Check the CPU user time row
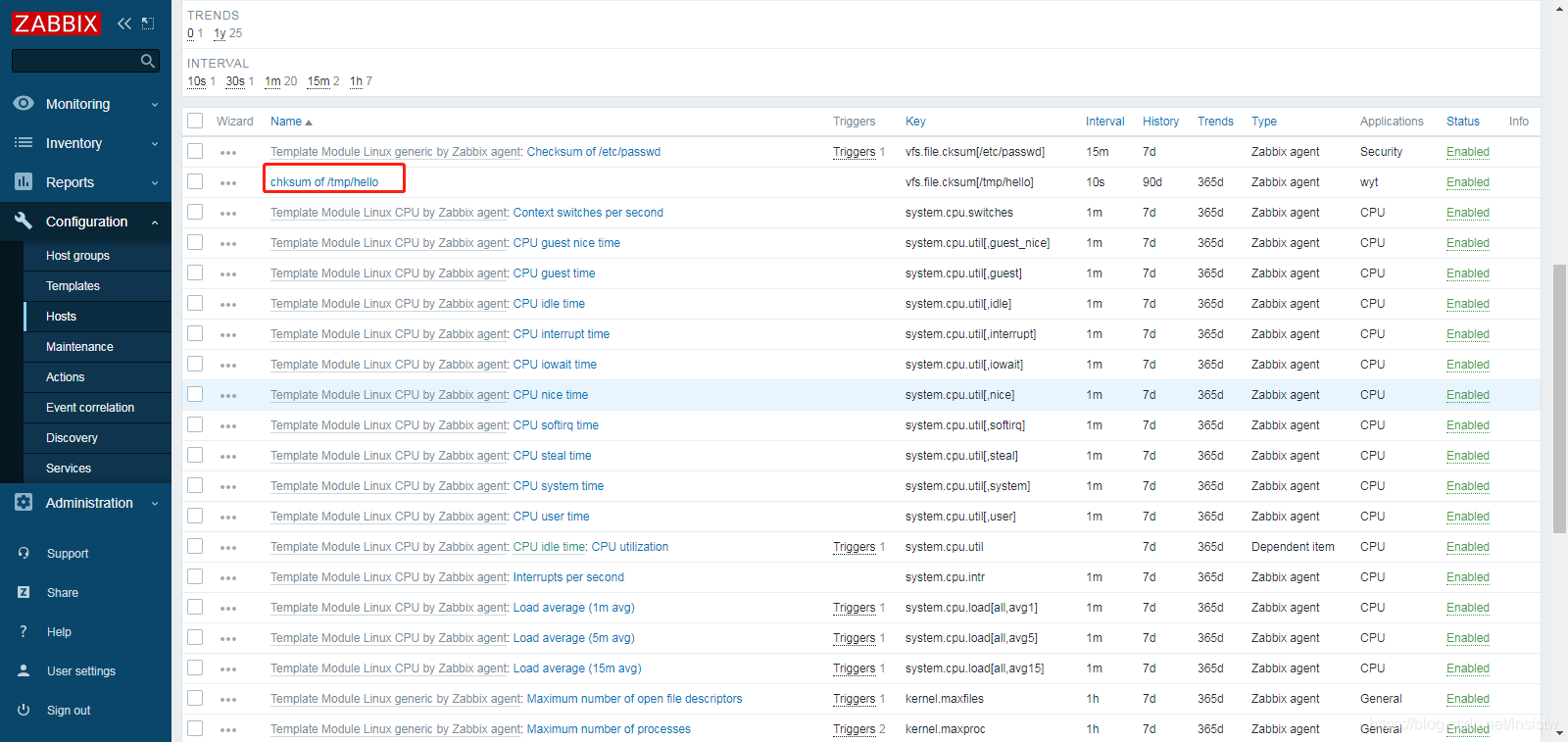Viewport: 1568px width, 742px height. (195, 516)
